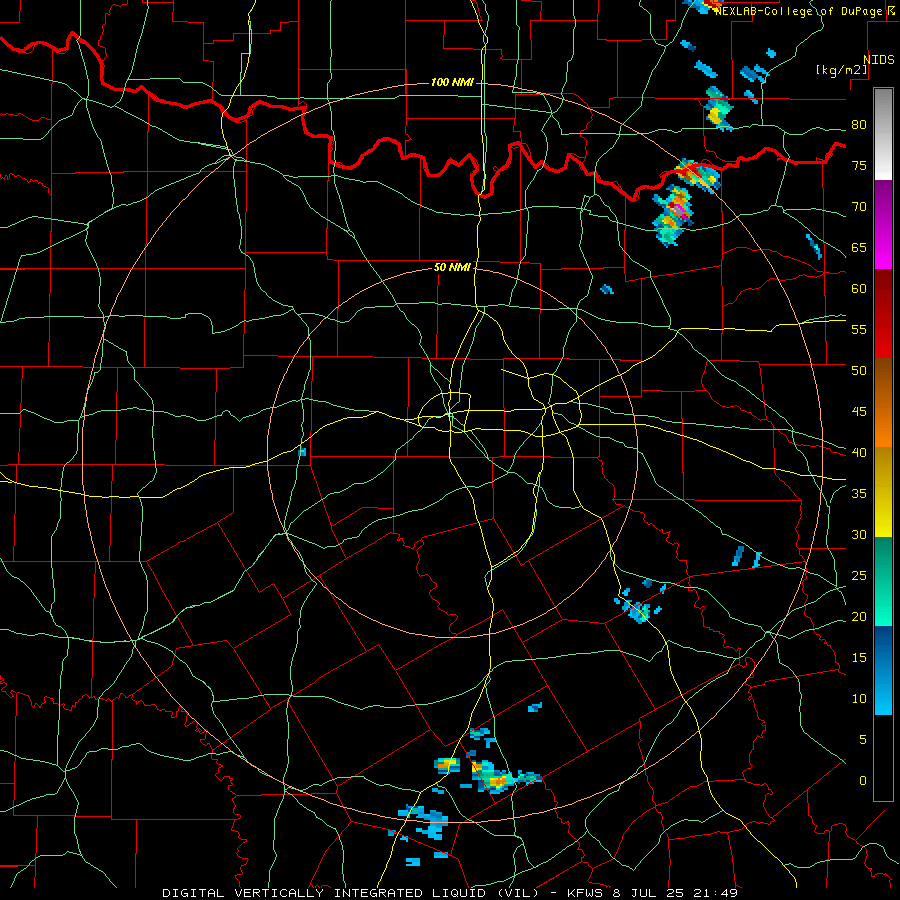This screenshot has height=900, width=900.
Task: Click the small blue echo west of the 50 NMI ring
Action: point(302,452)
